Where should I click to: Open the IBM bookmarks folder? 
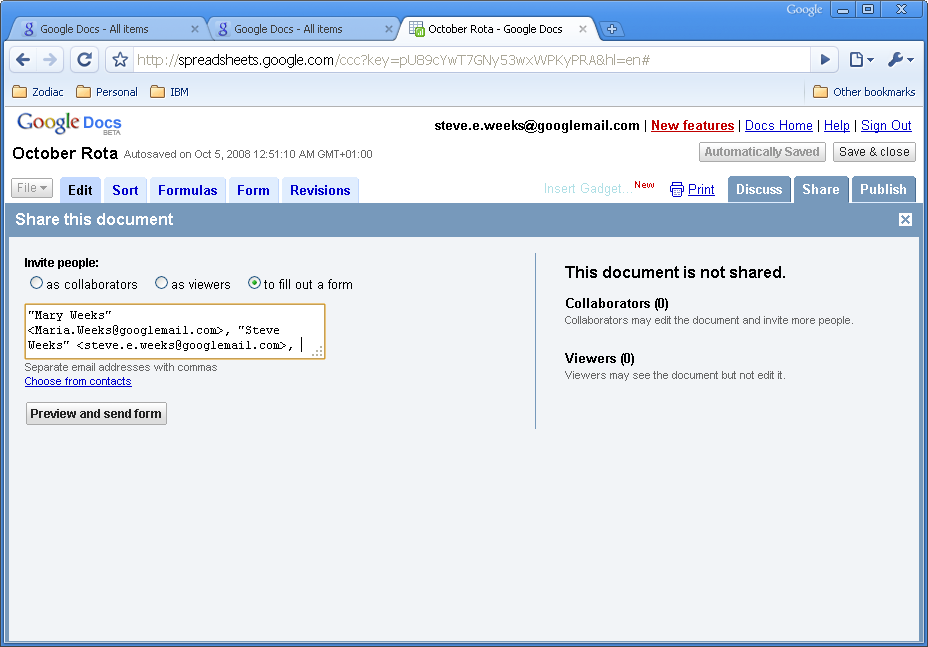point(169,92)
